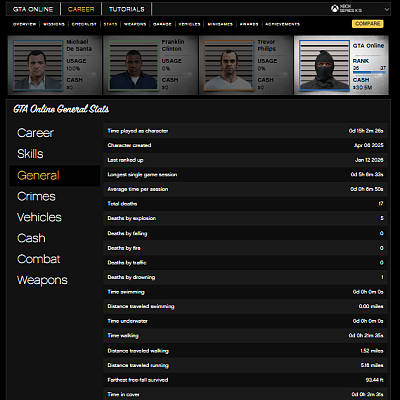Select Trevor Philips' mugshot
This screenshot has height=400, width=400.
(x=229, y=65)
